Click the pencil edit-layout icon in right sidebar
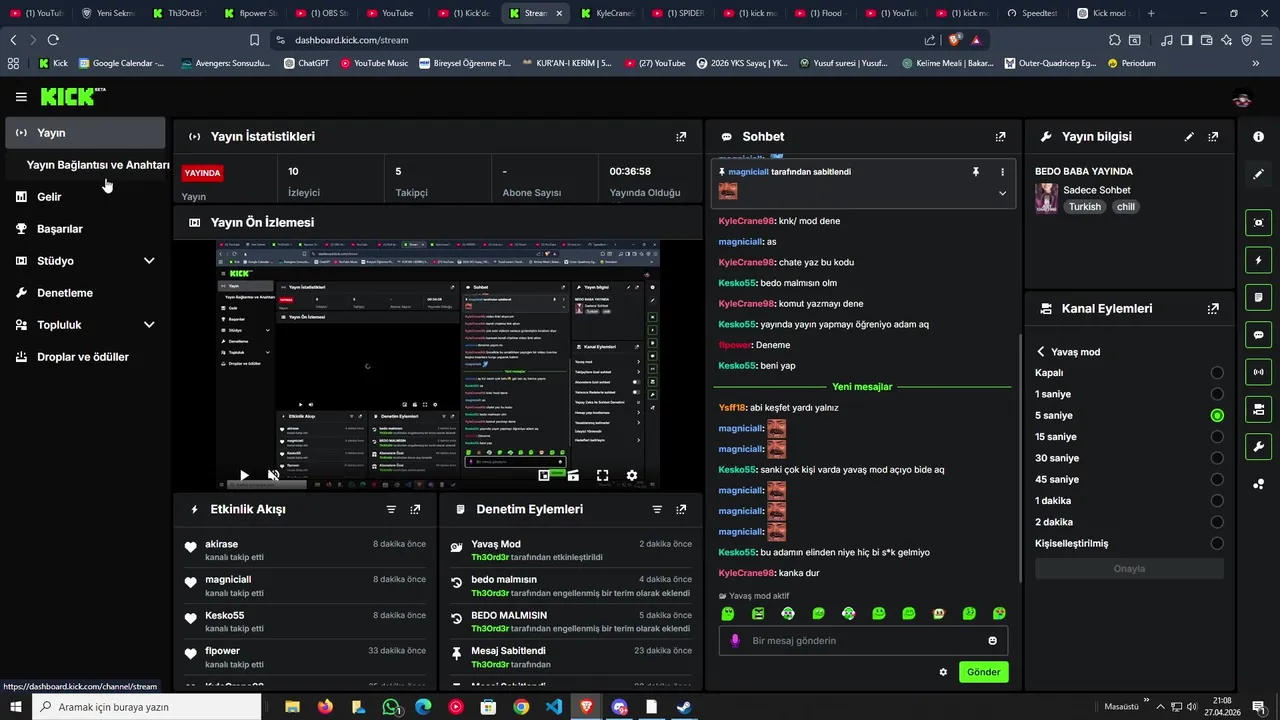The image size is (1280, 720). pyautogui.click(x=1258, y=174)
